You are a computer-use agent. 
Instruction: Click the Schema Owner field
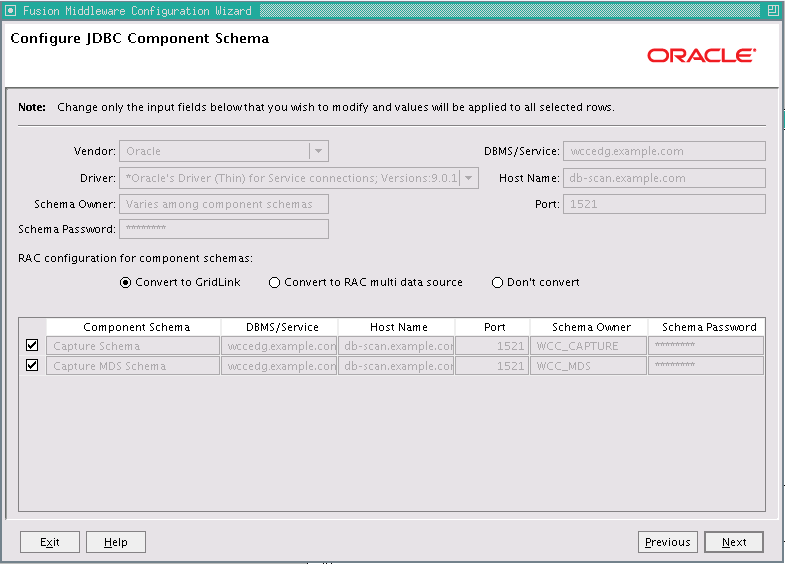tap(224, 204)
